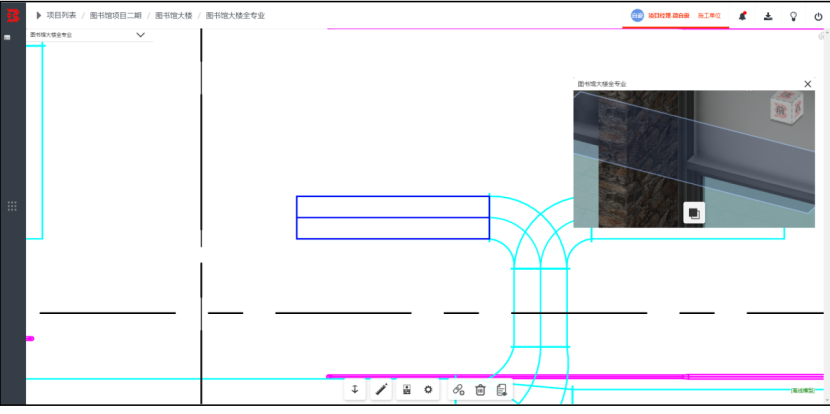Click the blue user avatar circle

point(637,15)
